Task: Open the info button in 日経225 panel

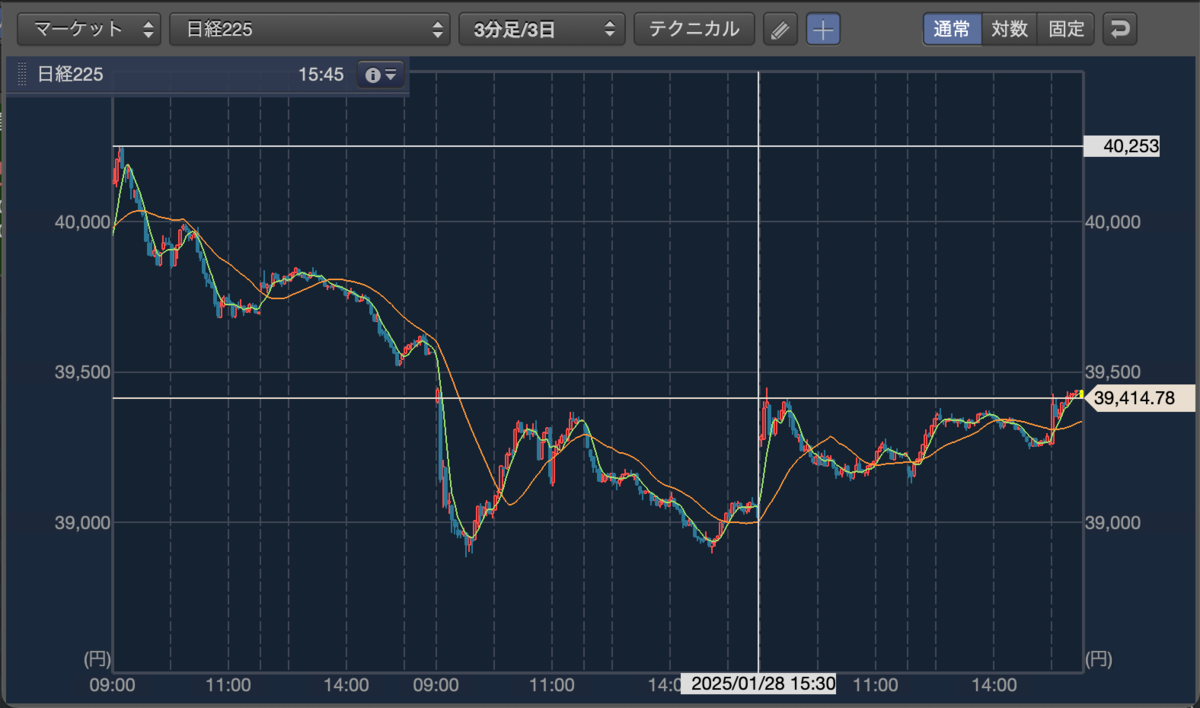Action: pos(381,75)
